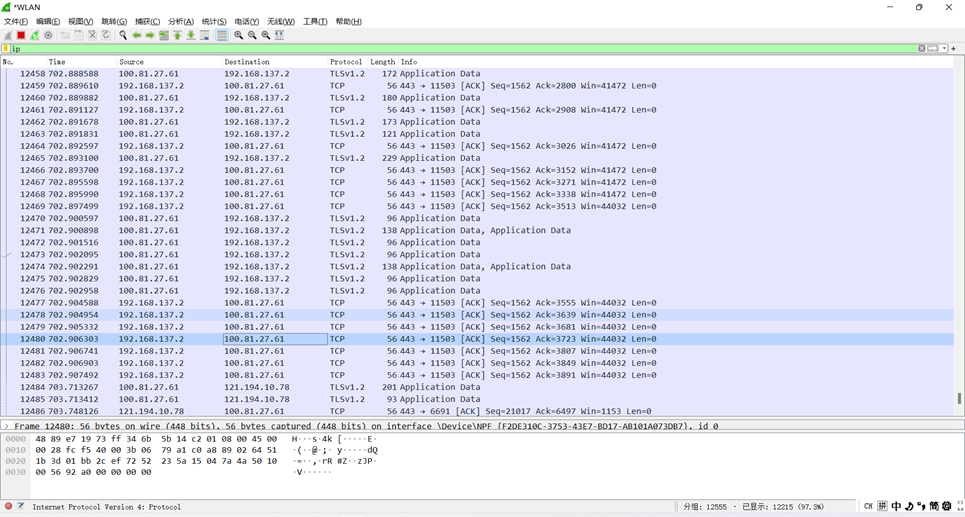This screenshot has width=965, height=517.
Task: Click the display filter bookmark icon
Action: tap(6, 48)
